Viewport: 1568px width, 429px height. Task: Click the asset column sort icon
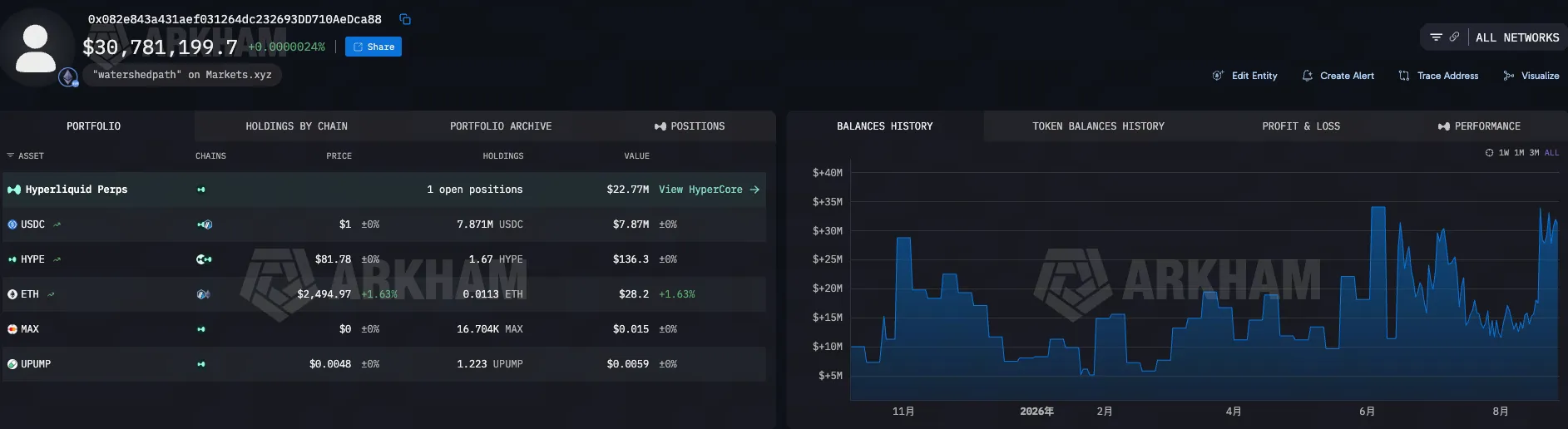coord(10,155)
